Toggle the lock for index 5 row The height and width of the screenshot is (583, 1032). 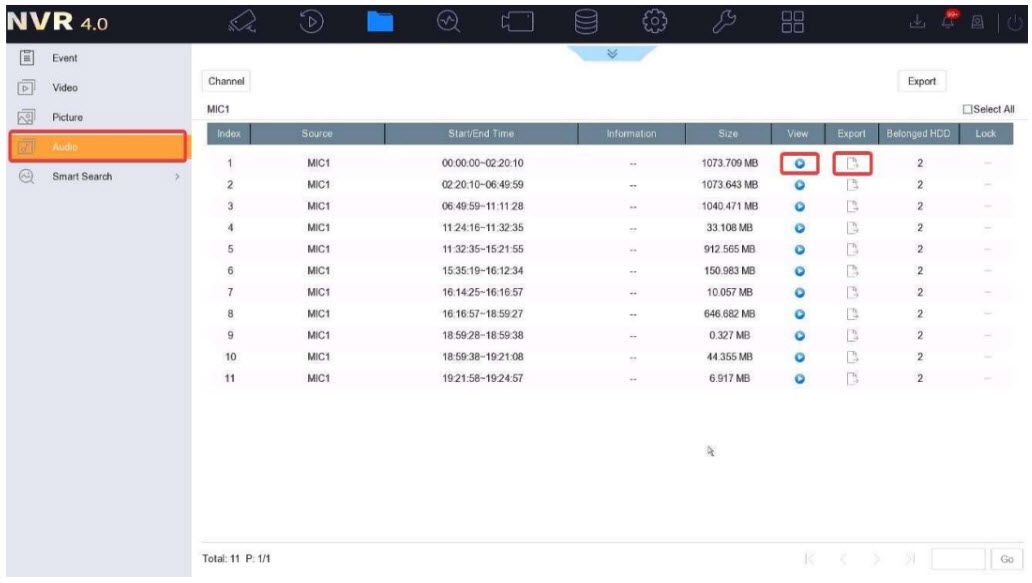[988, 248]
